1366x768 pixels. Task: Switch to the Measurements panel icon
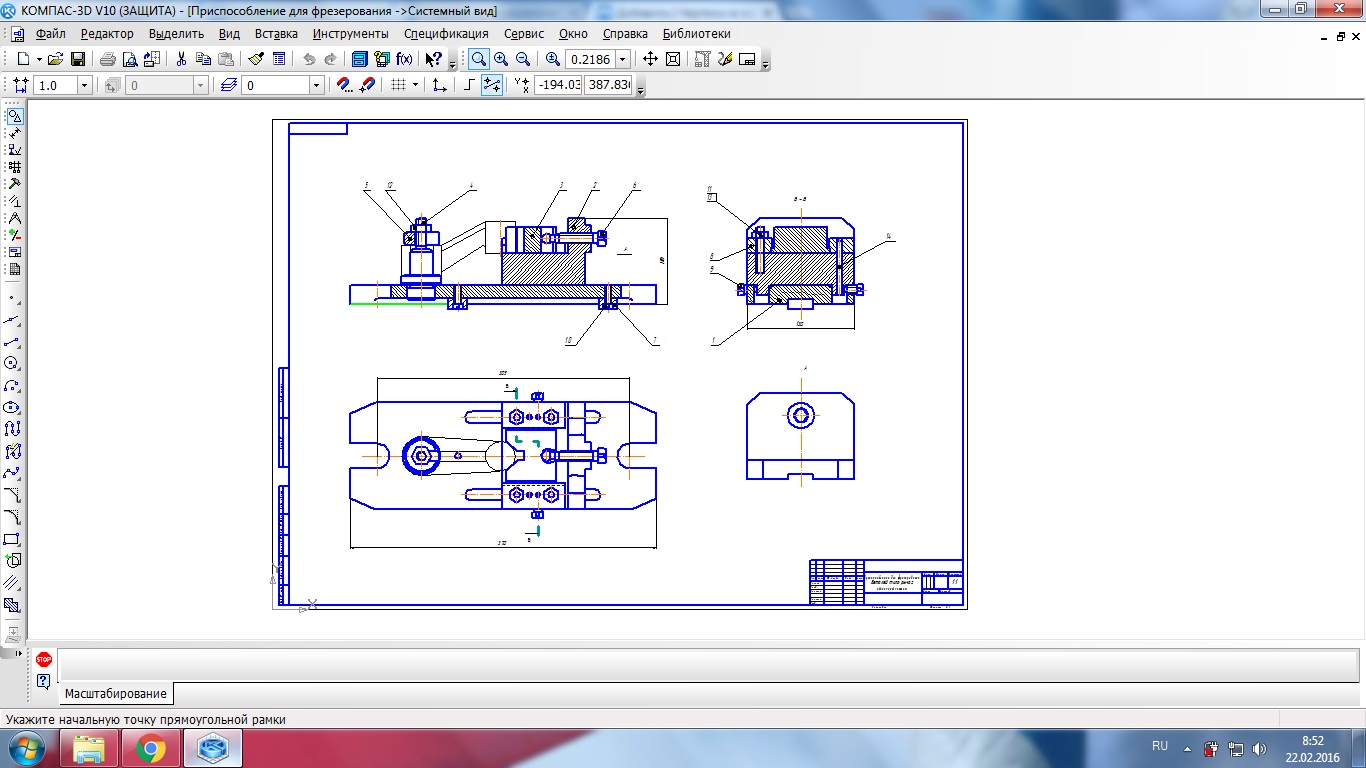[14, 218]
